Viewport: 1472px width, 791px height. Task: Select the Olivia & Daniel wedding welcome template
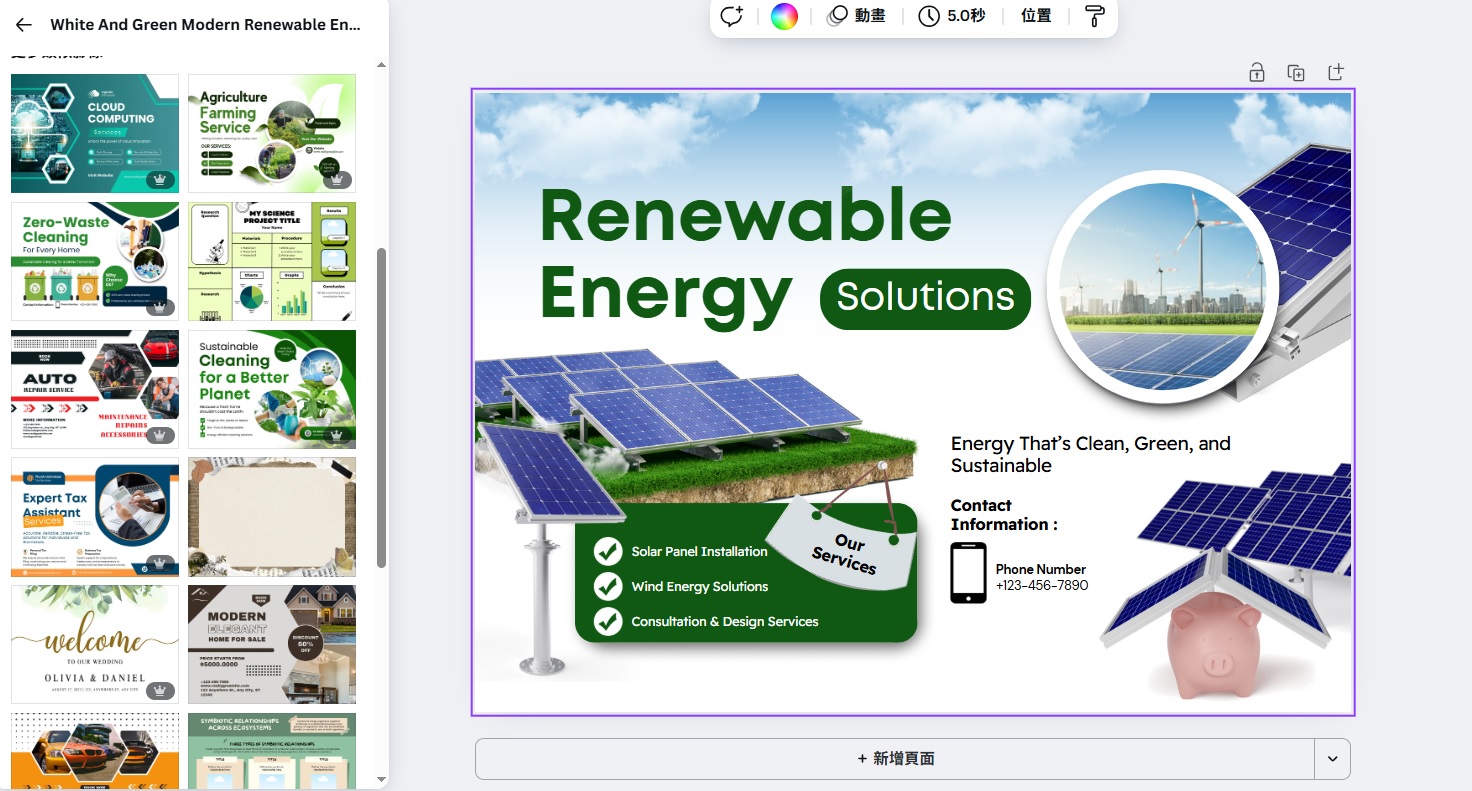click(x=95, y=644)
